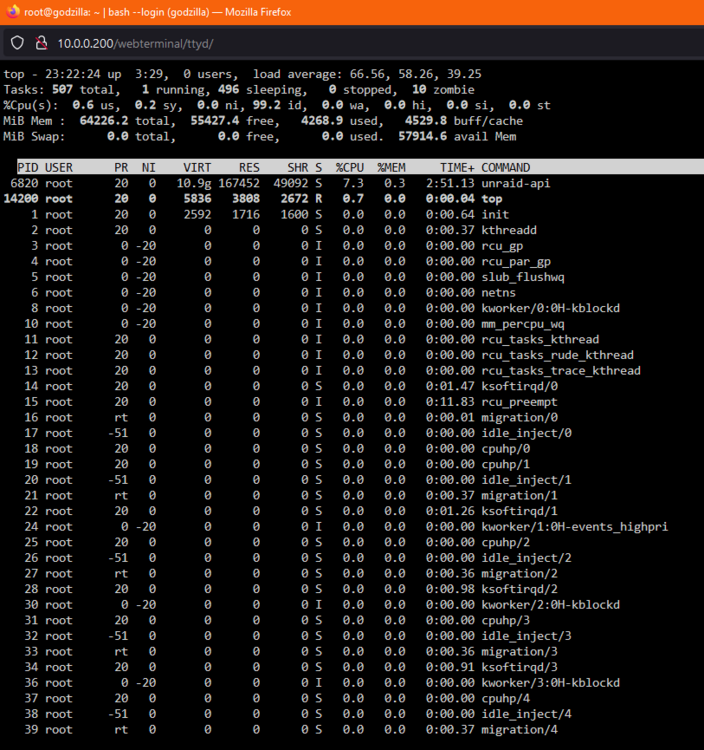
Task: Click the 7.3 %CPU value
Action: click(353, 183)
